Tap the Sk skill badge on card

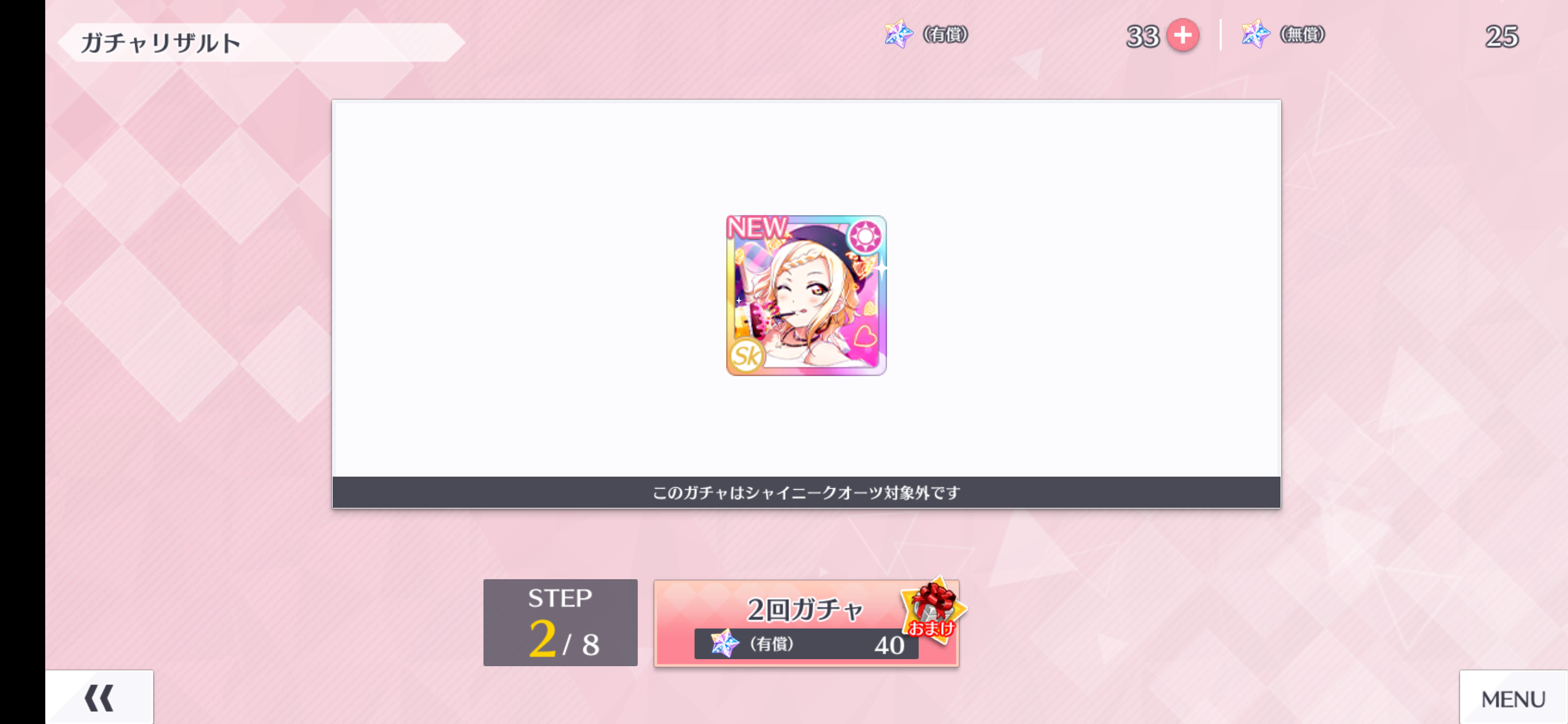746,355
